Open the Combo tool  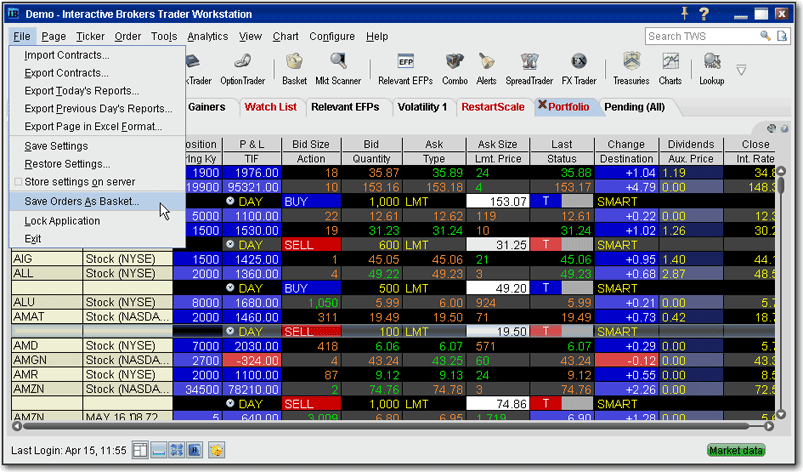click(x=455, y=70)
